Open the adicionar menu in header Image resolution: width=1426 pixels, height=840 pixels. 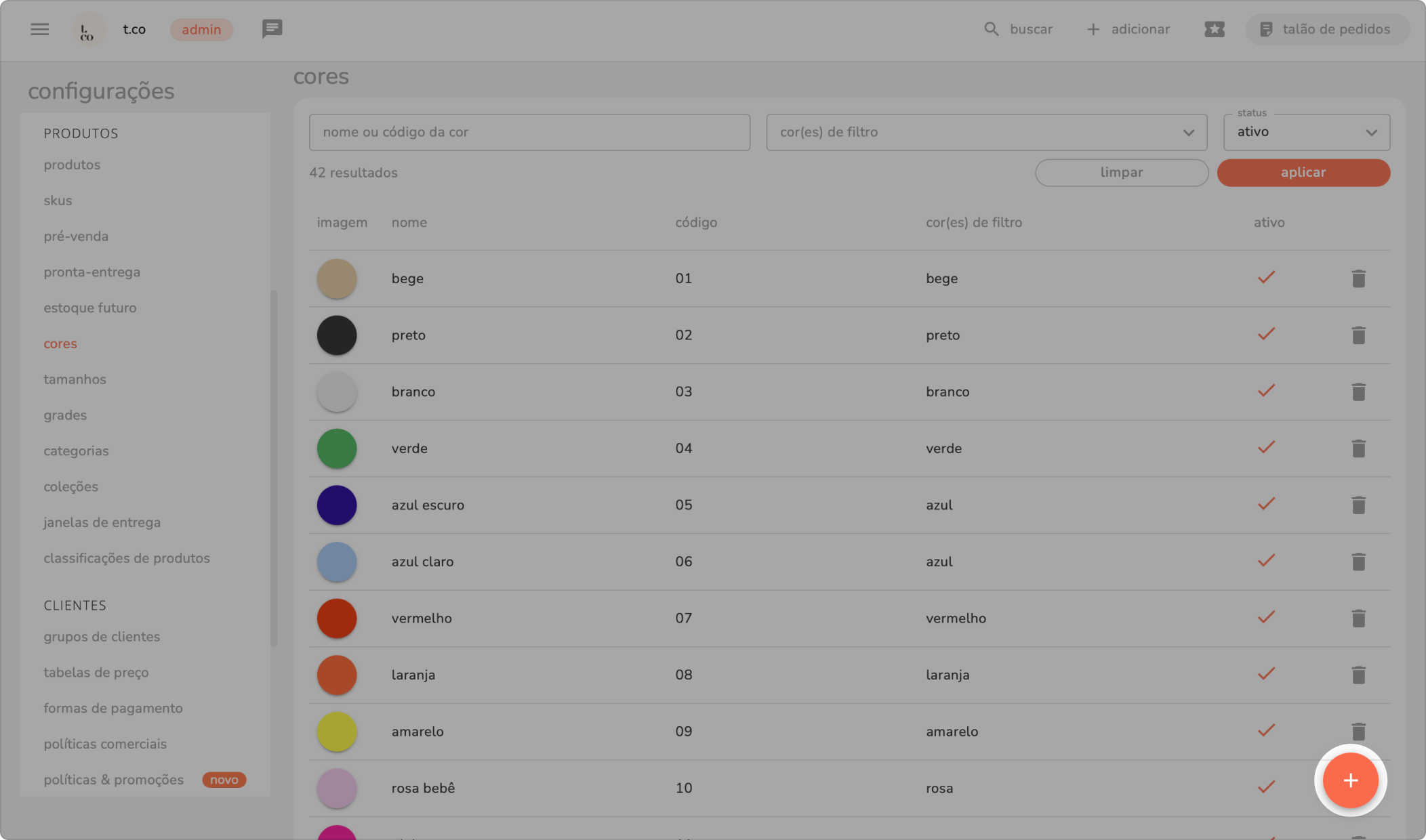pos(1128,29)
